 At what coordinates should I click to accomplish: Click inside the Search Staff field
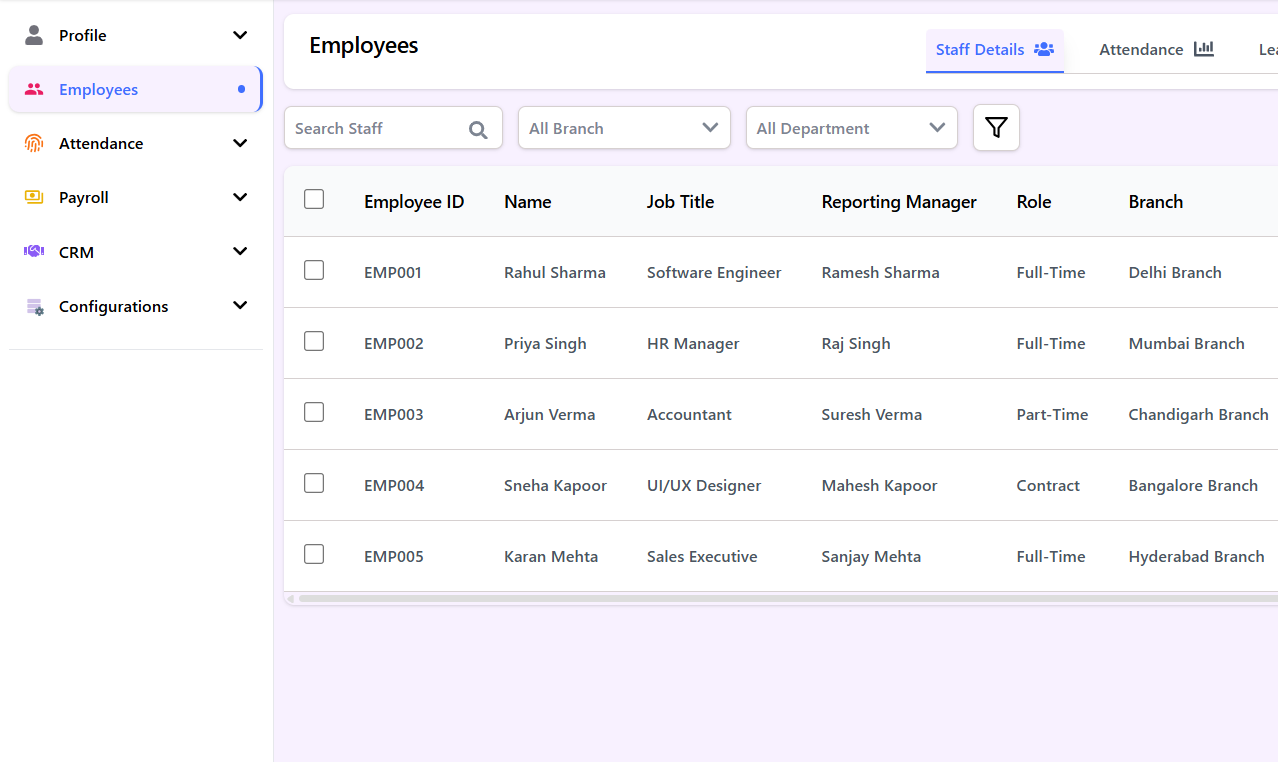[380, 128]
